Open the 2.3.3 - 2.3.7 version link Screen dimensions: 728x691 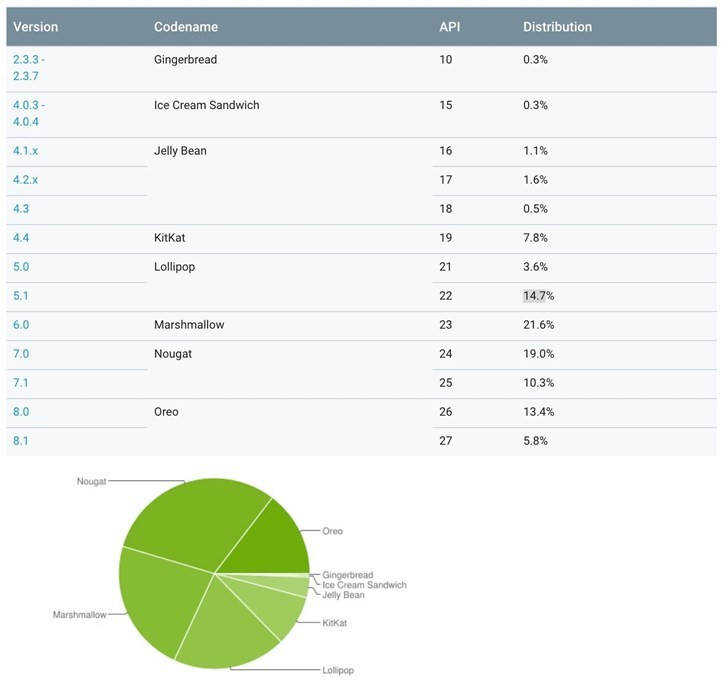click(x=28, y=68)
